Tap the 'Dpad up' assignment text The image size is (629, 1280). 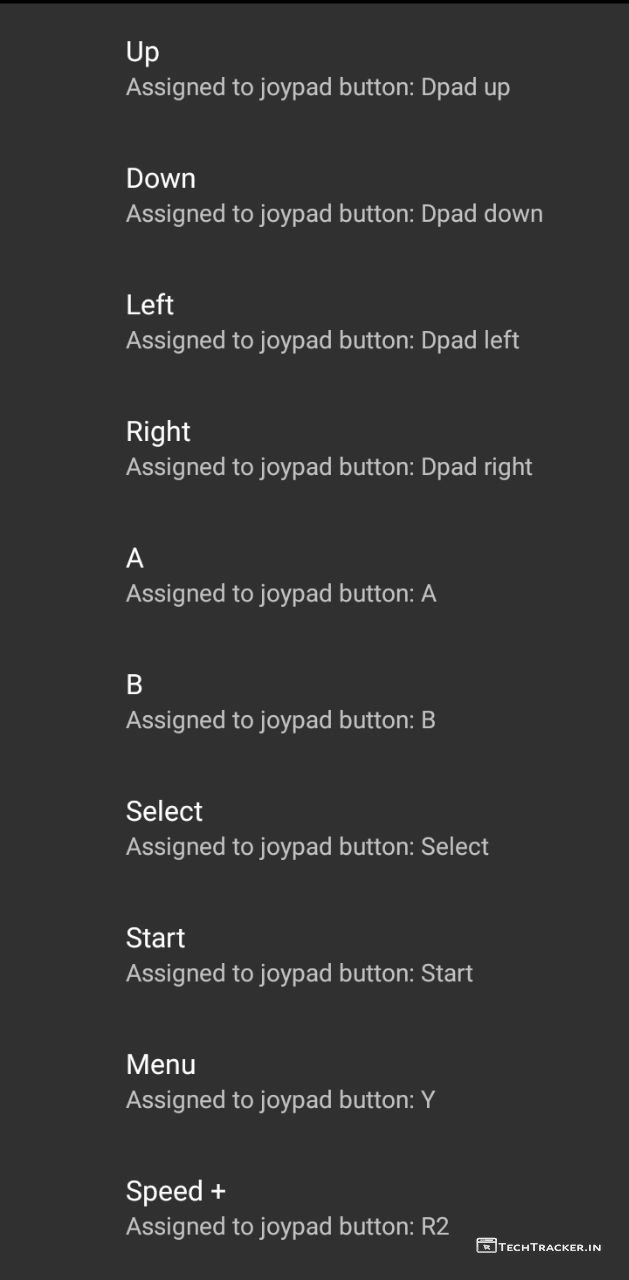point(318,88)
